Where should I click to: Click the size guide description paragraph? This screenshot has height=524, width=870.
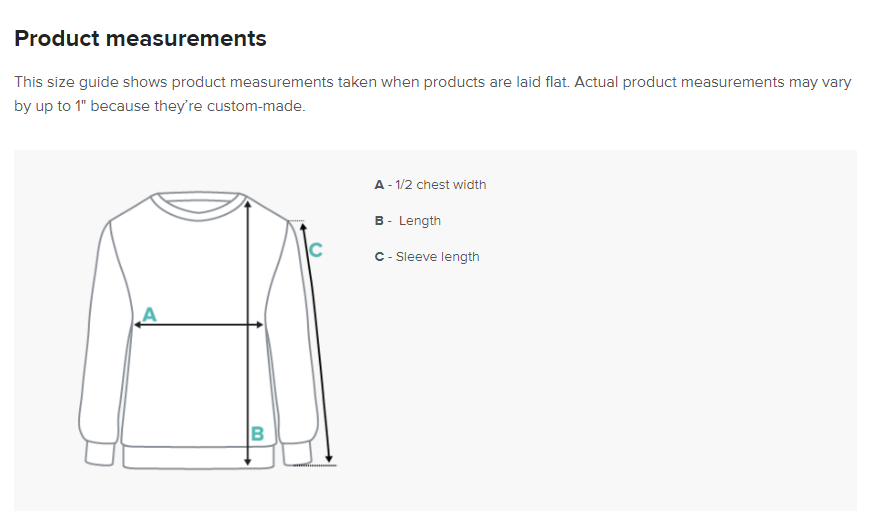[432, 94]
